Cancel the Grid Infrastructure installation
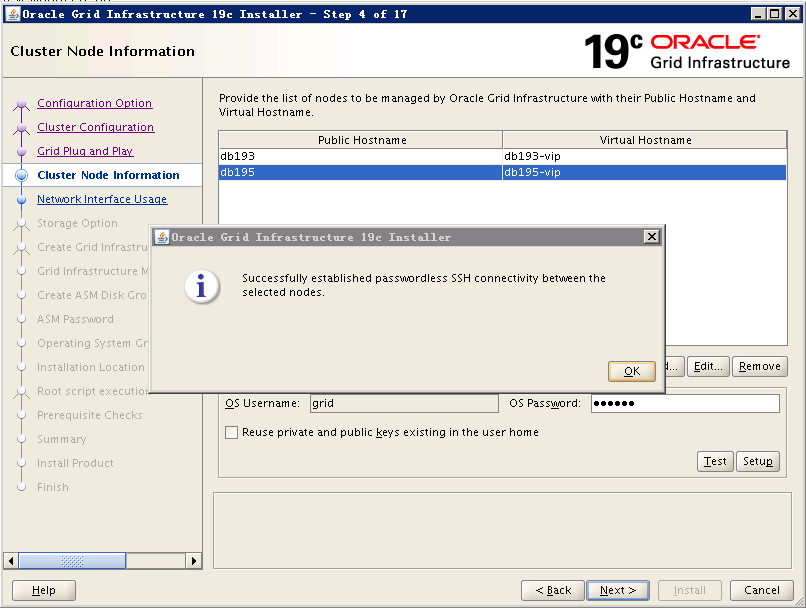This screenshot has height=608, width=806. coord(762,591)
